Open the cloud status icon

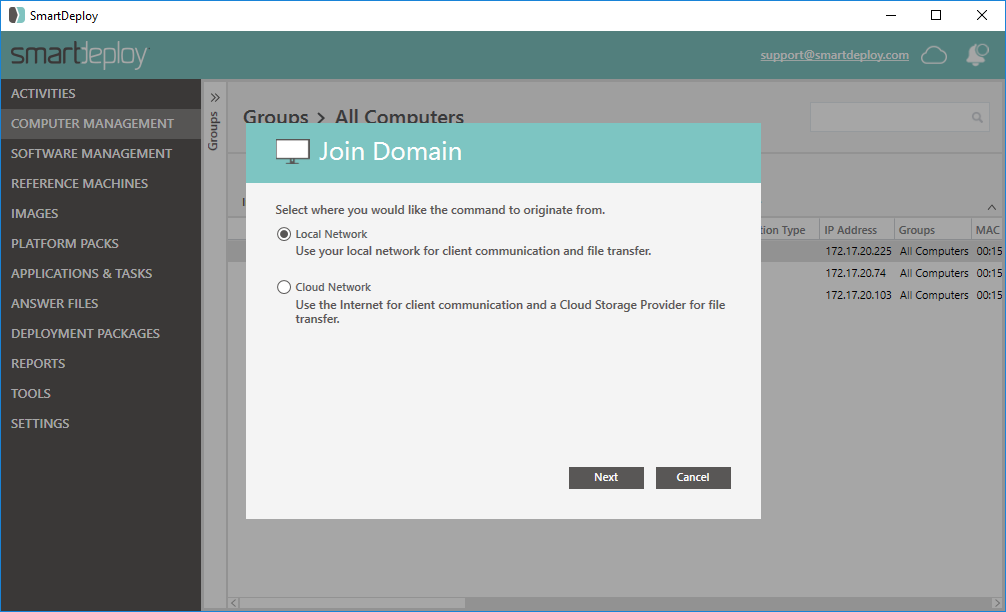[934, 55]
